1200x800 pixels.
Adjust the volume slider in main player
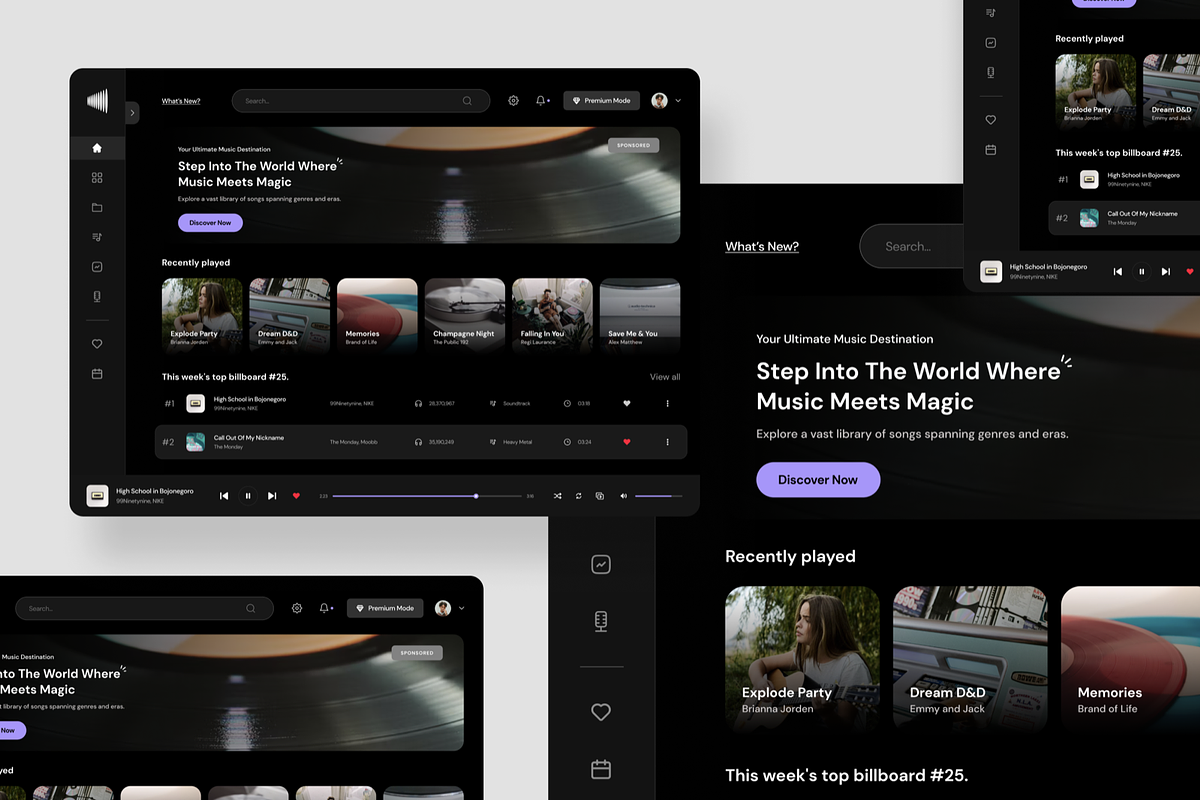[x=659, y=496]
